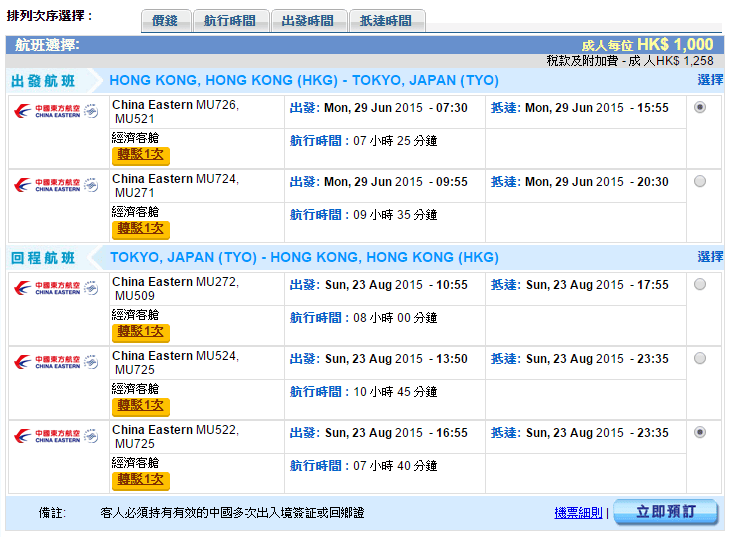
Task: Sort flights by 出發時間 tab
Action: (x=308, y=21)
